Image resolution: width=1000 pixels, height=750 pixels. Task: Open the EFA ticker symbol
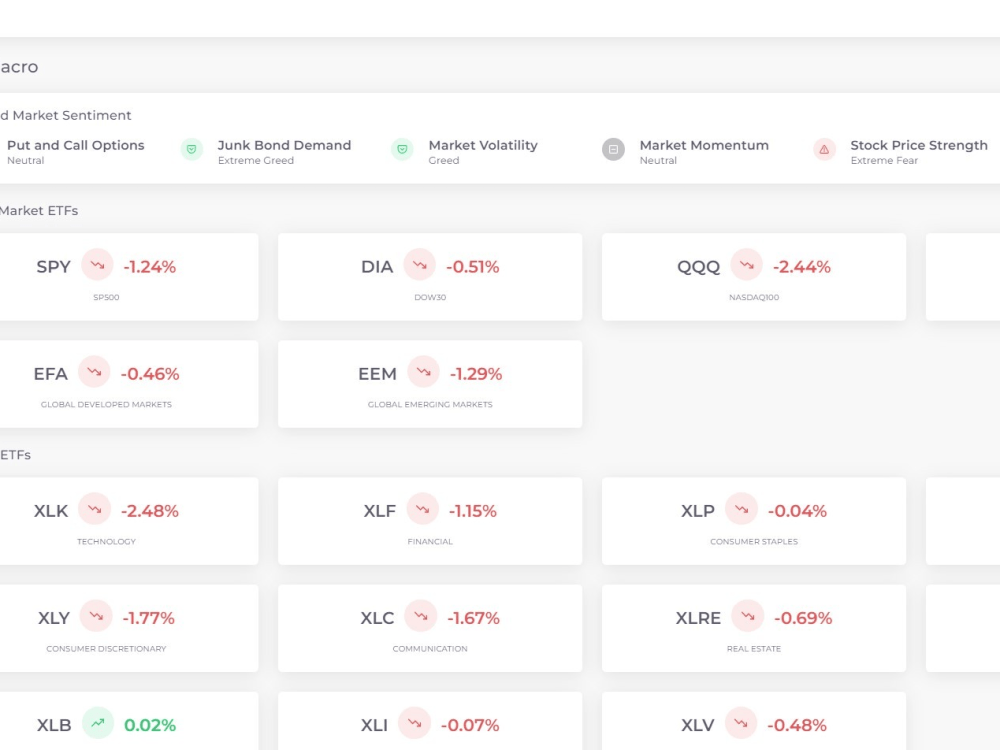[50, 374]
